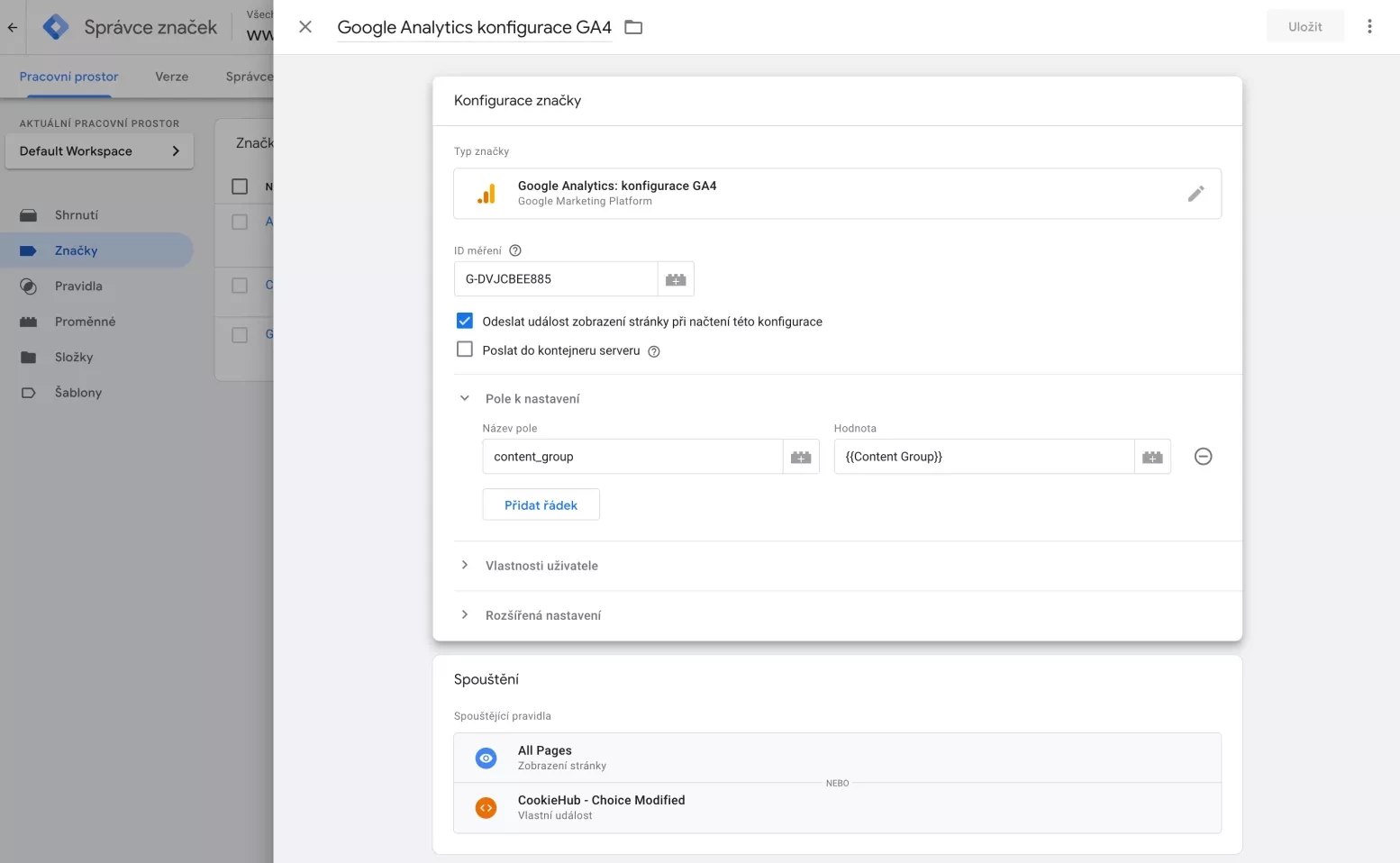
Task: Insert variable for Název pole field
Action: [801, 457]
